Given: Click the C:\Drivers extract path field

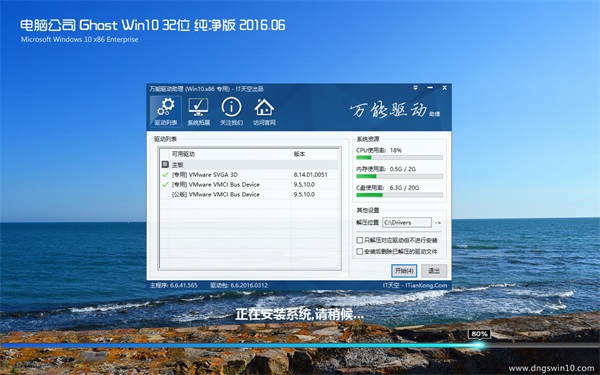Looking at the screenshot, I should pos(407,222).
